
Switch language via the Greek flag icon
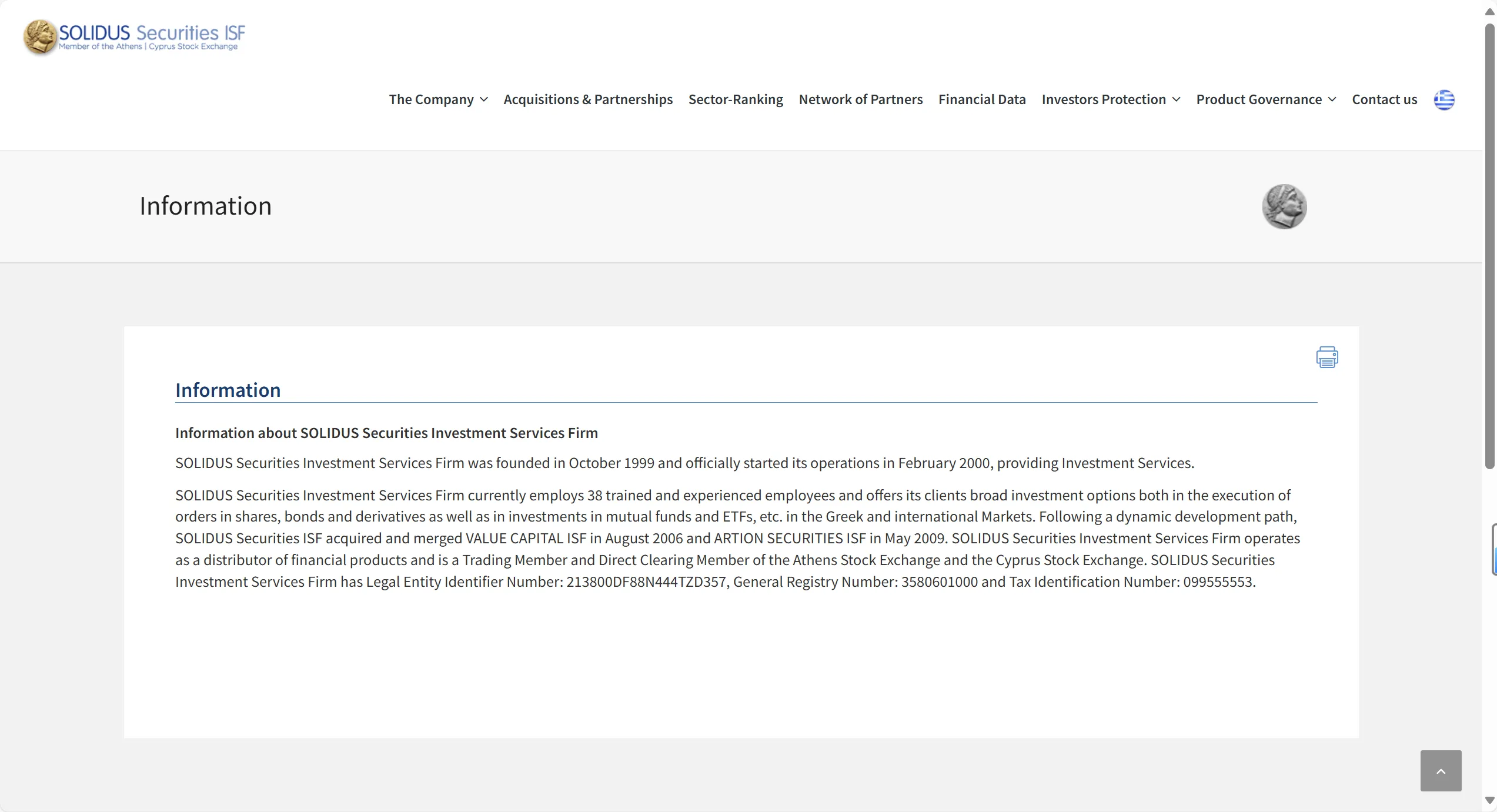coord(1444,100)
